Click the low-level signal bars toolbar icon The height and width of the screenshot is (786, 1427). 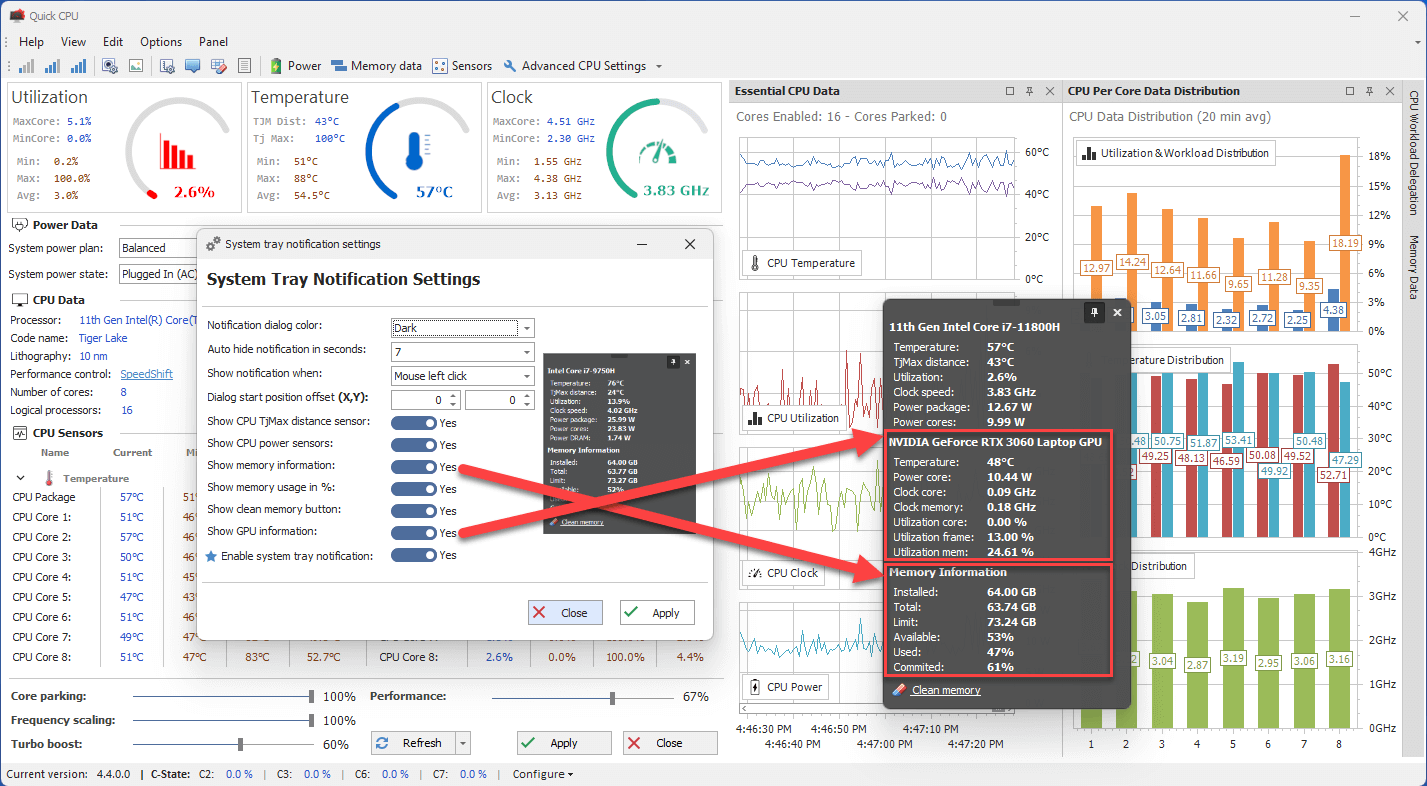click(x=26, y=66)
